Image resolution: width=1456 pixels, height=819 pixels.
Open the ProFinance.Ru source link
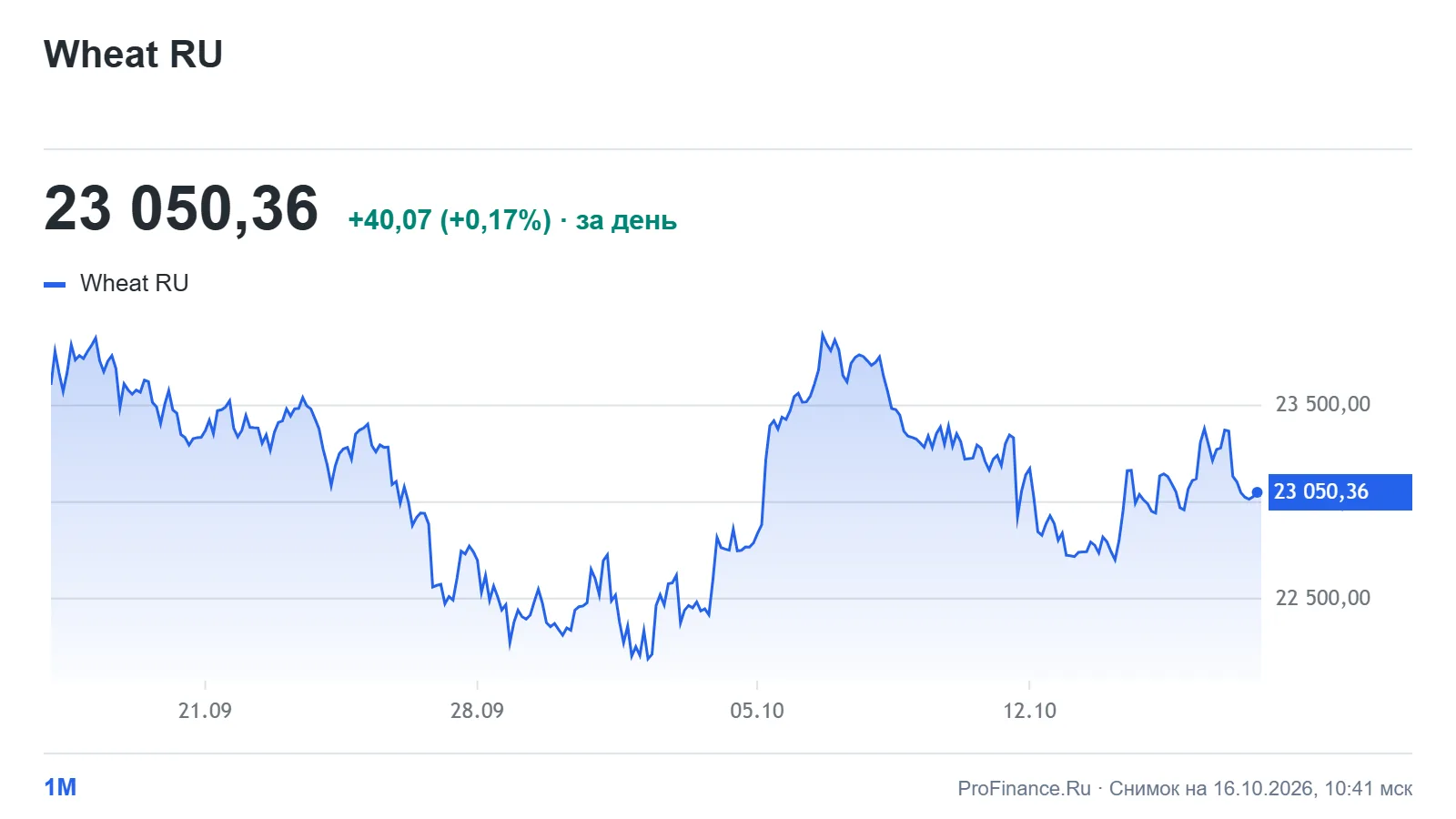pos(1024,788)
